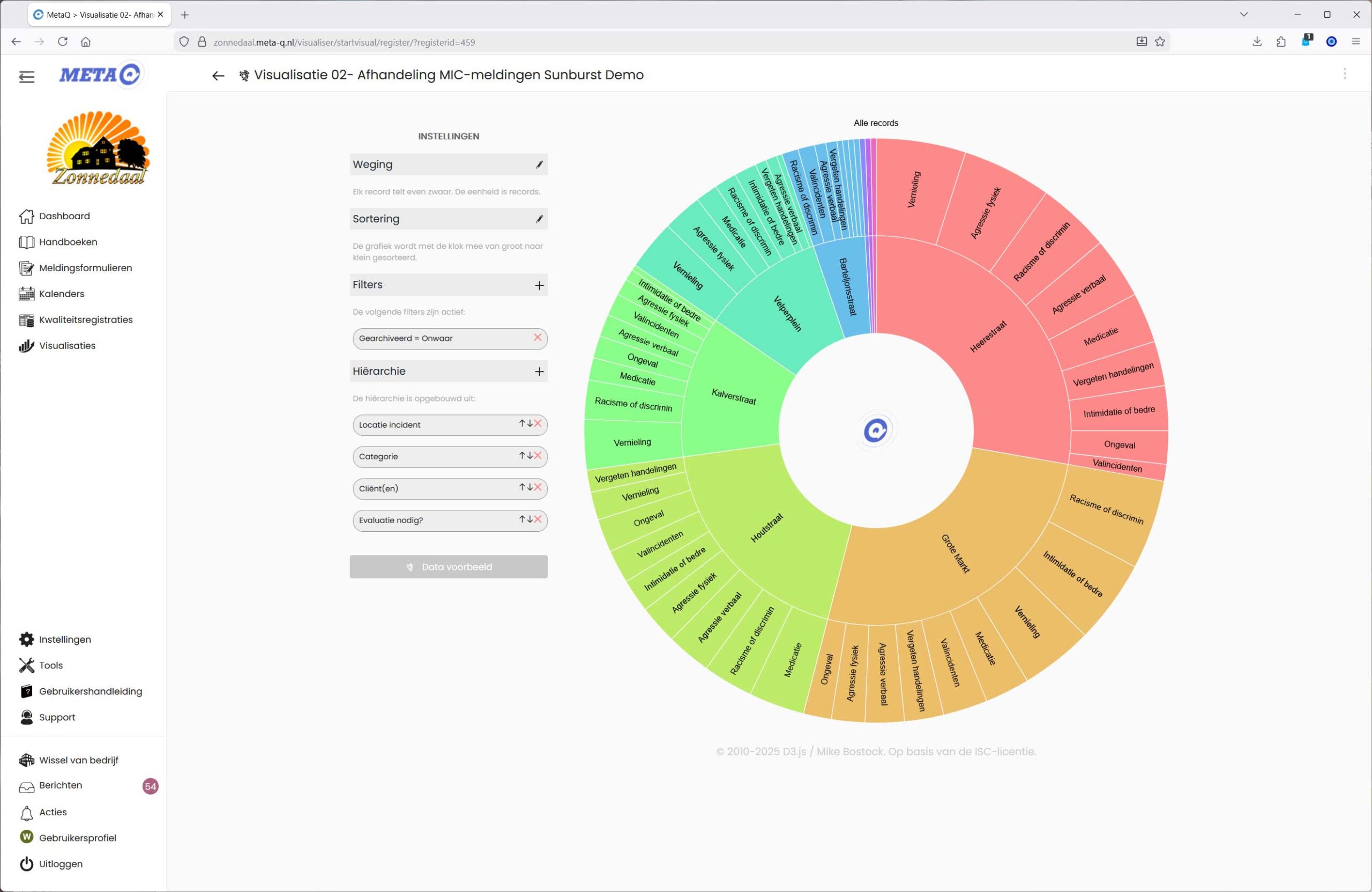The width and height of the screenshot is (1372, 892).
Task: Remove Evaluatie nodig? from the hierarchy
Action: coord(538,519)
